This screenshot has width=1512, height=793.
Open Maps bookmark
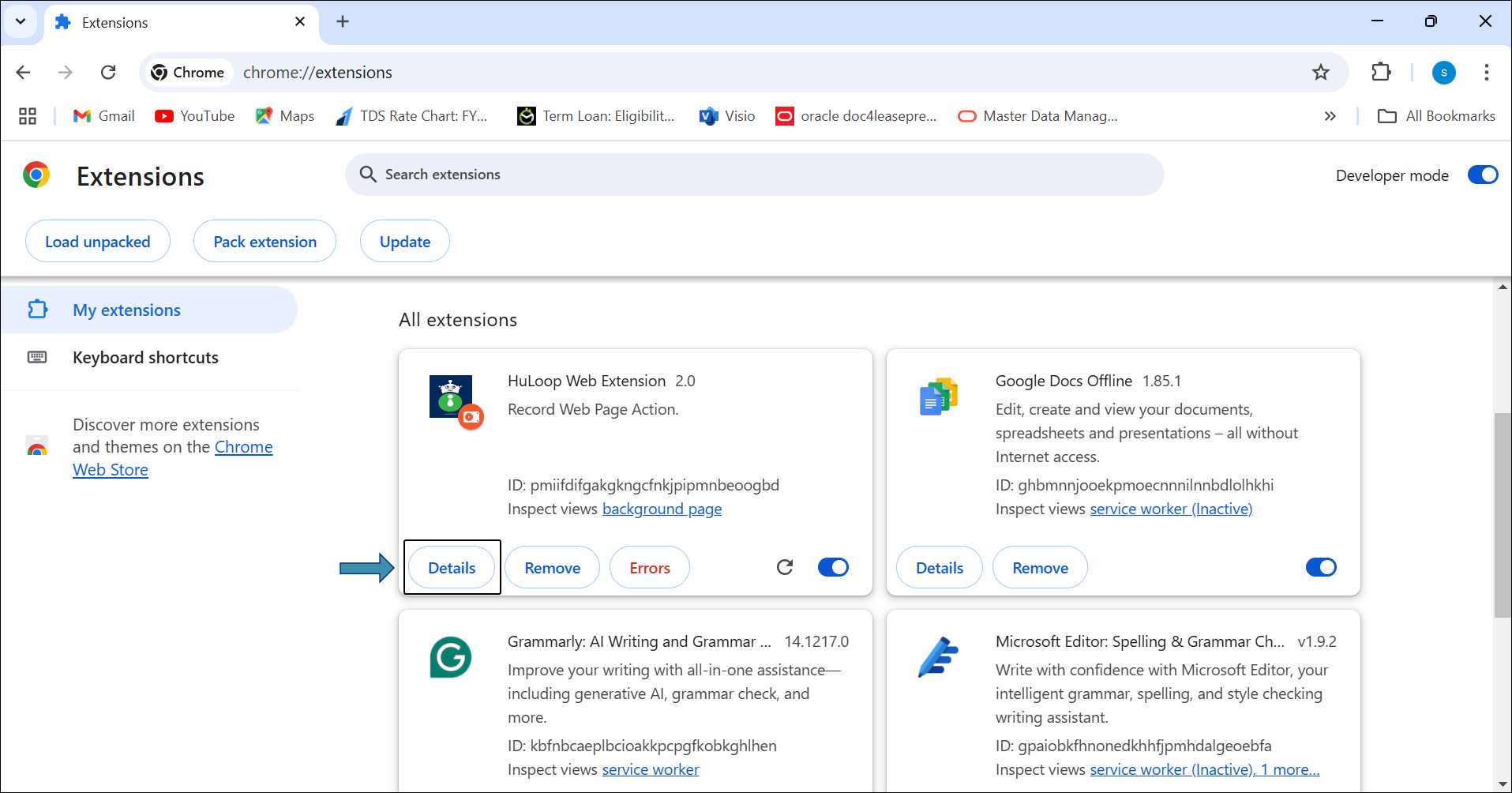(x=285, y=116)
